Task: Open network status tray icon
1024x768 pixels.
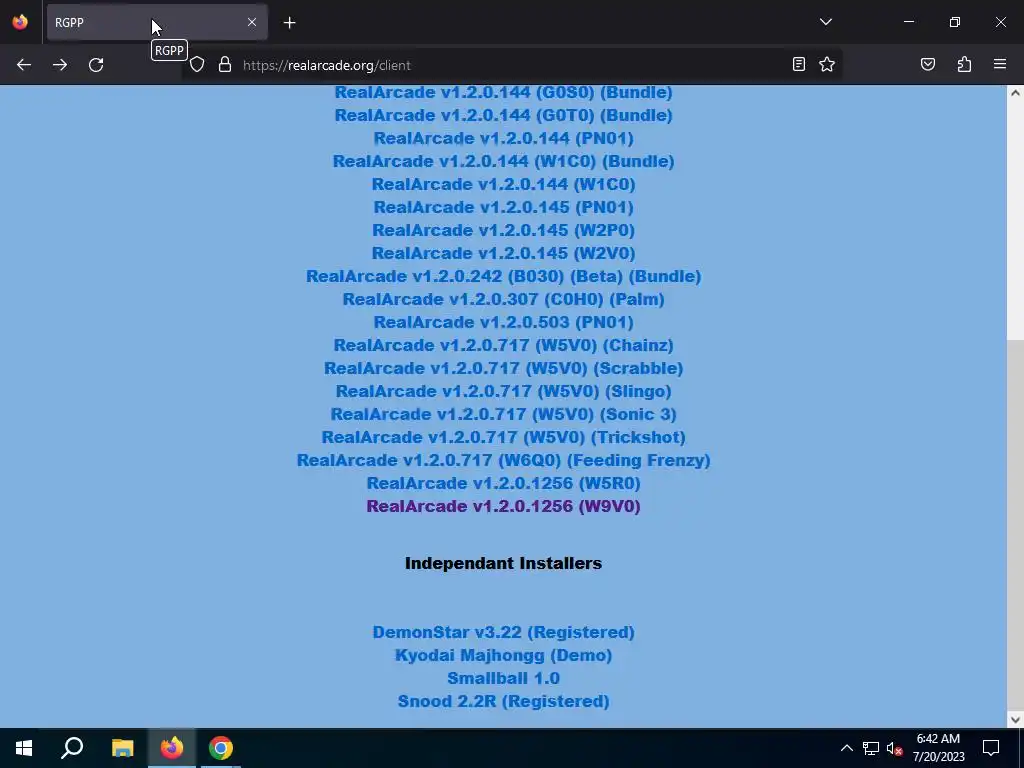Action: click(871, 748)
